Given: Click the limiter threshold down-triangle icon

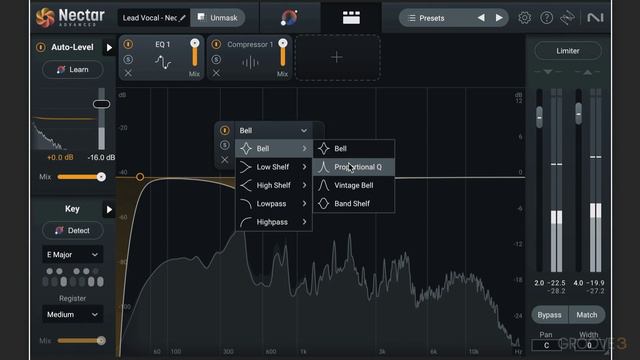Looking at the screenshot, I should (548, 72).
